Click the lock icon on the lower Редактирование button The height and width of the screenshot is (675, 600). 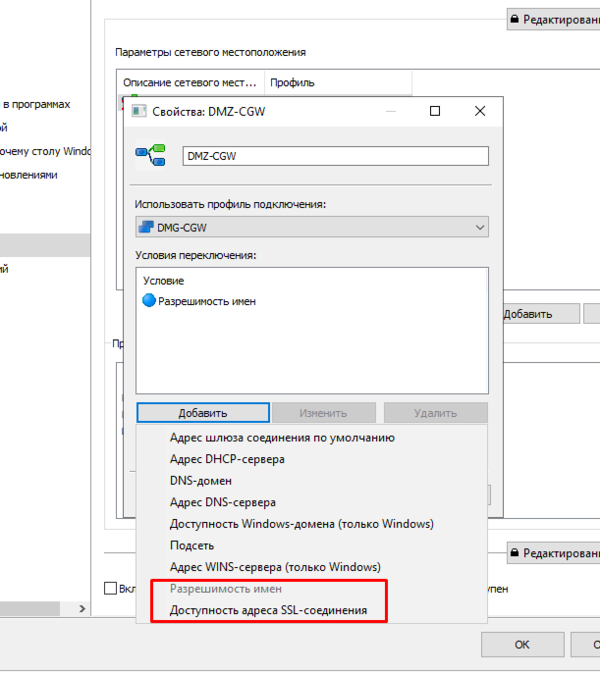pos(514,552)
